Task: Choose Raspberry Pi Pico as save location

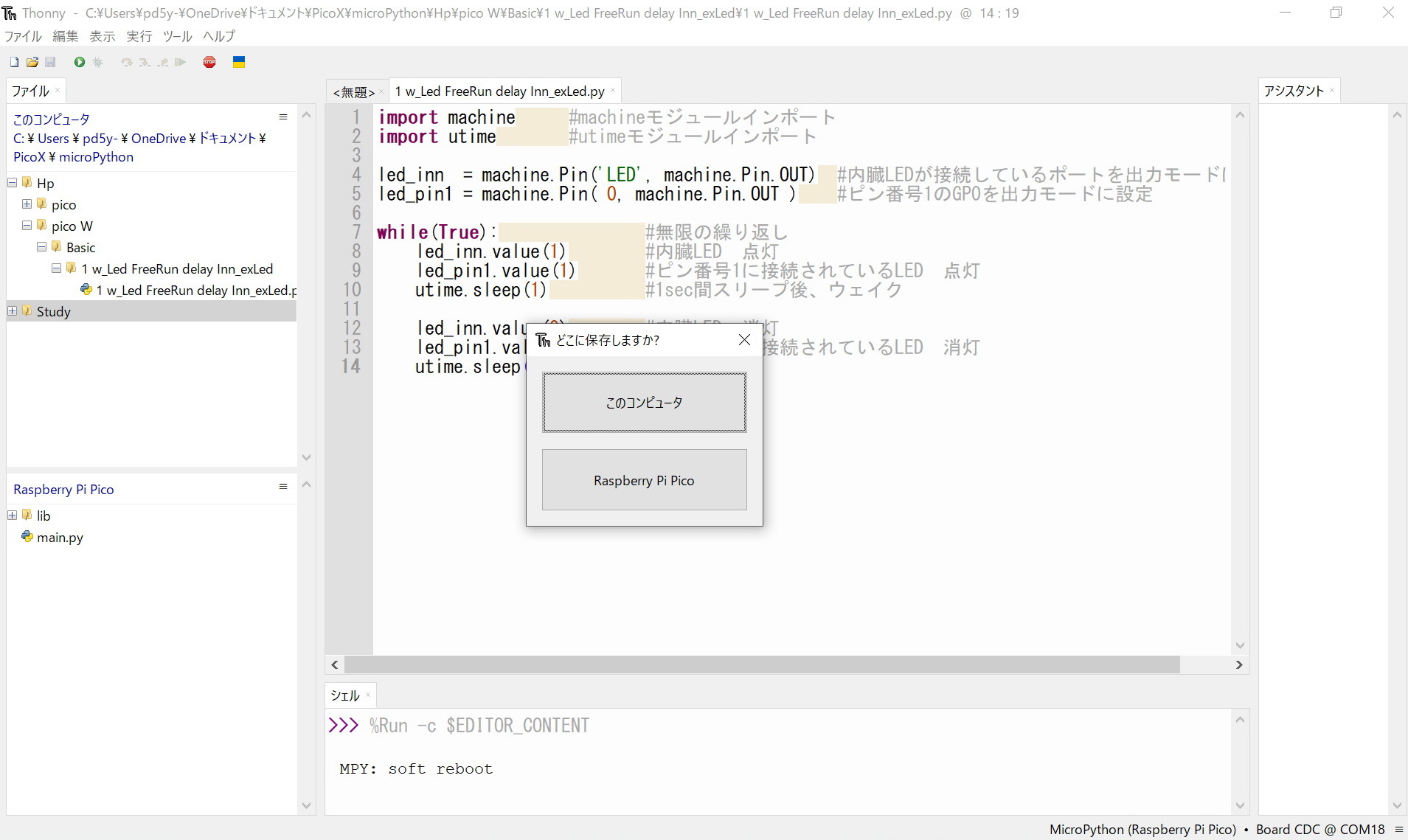Action: coord(644,480)
